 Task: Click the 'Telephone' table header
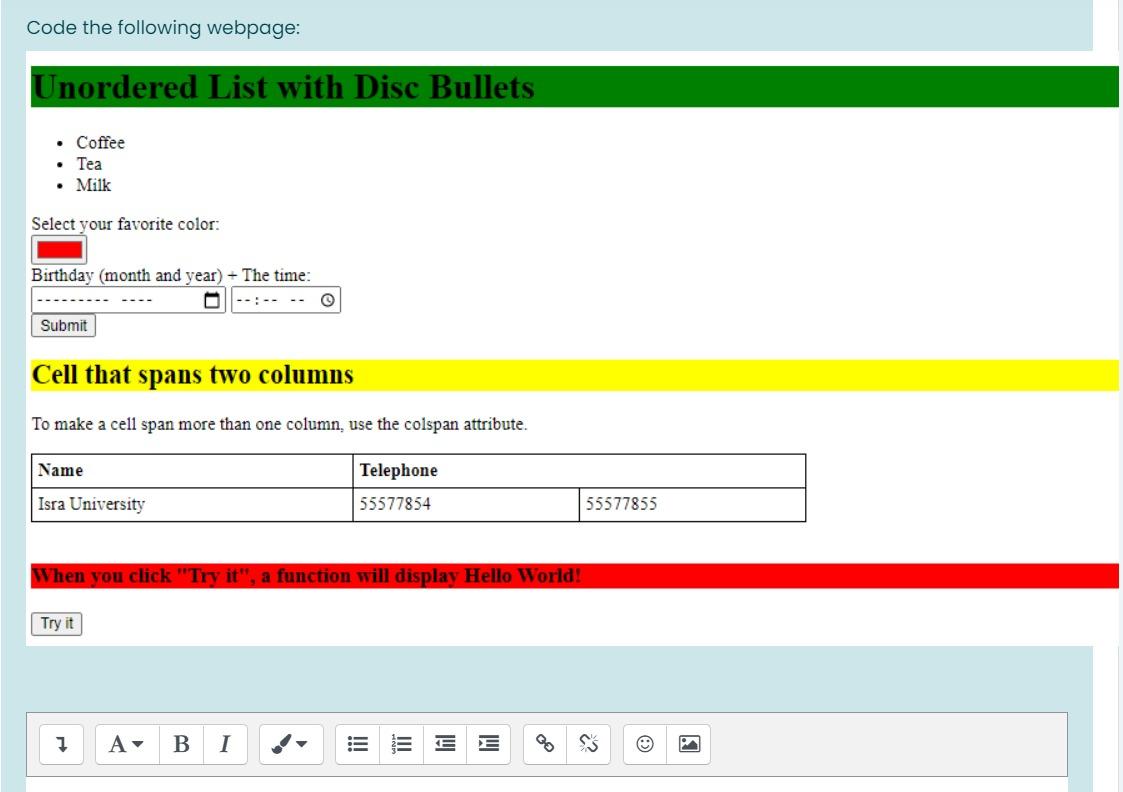point(579,470)
